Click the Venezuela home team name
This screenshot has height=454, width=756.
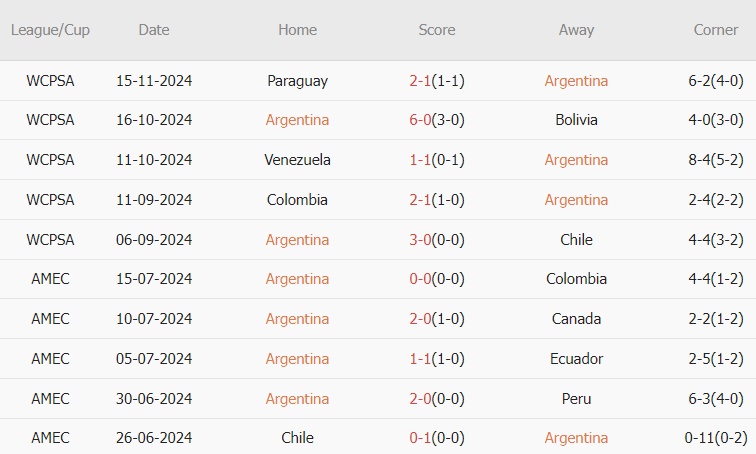click(297, 160)
